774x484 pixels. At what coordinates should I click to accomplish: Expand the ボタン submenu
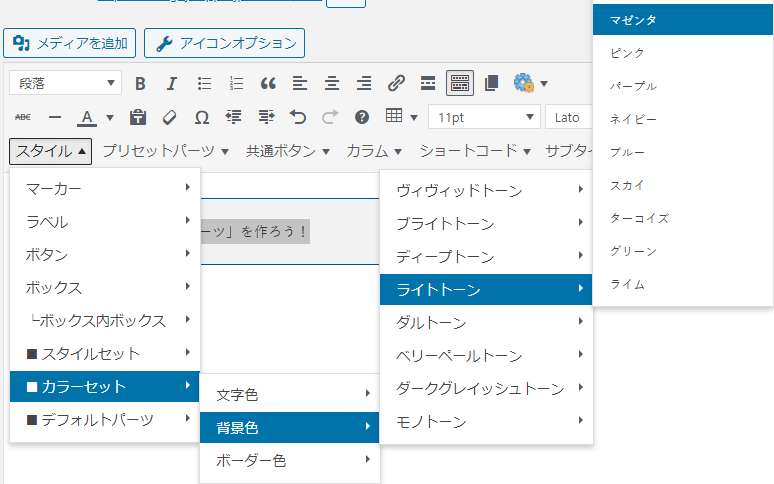[x=105, y=255]
